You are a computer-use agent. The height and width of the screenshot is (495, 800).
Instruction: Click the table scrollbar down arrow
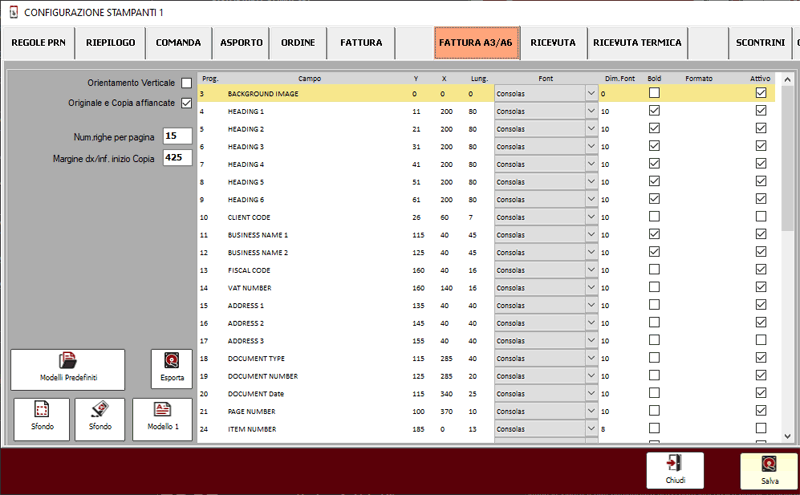pos(787,436)
